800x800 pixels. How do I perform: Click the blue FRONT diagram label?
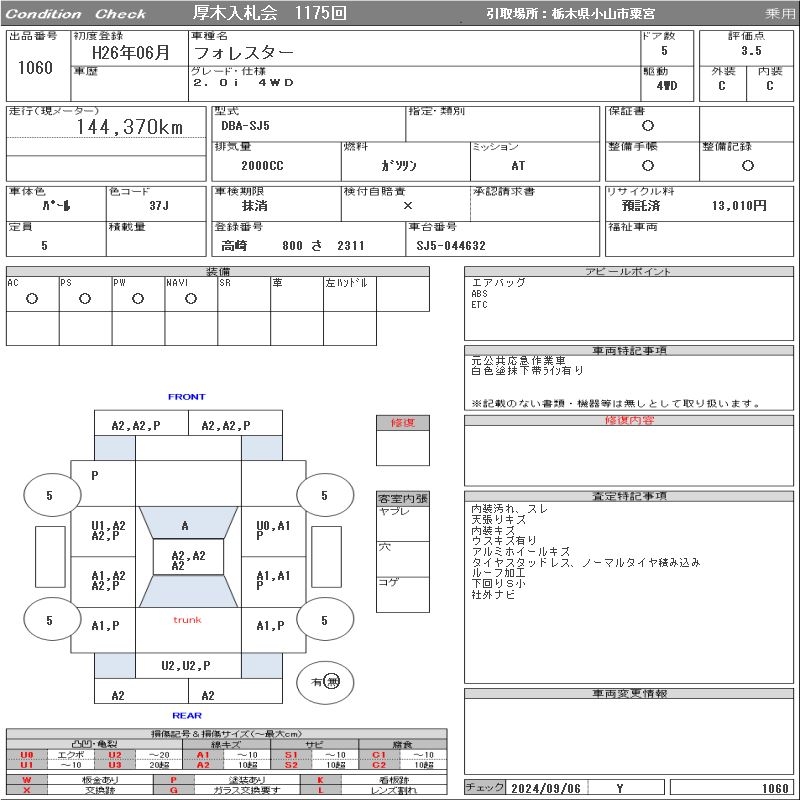pyautogui.click(x=187, y=396)
